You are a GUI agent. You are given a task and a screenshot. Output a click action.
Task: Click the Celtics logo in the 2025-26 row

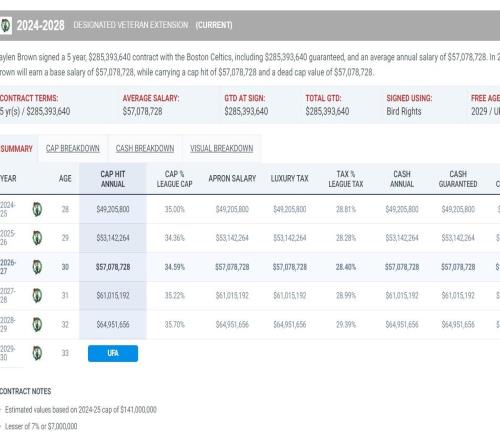pyautogui.click(x=37, y=238)
